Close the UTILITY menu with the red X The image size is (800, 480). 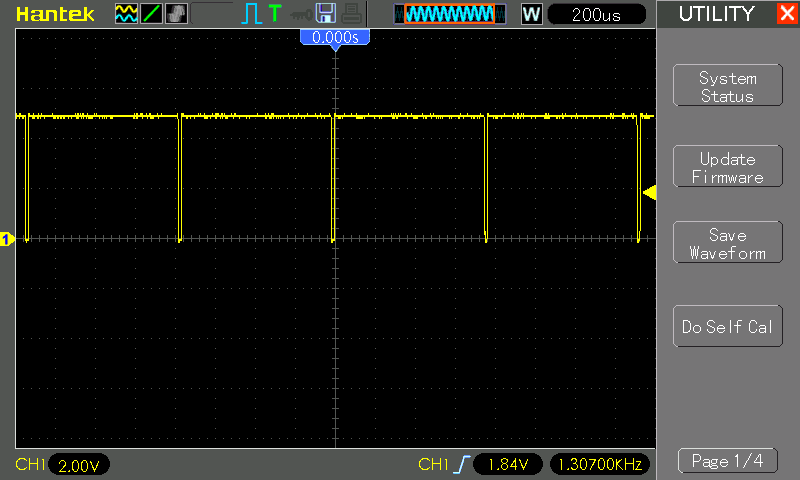[788, 13]
